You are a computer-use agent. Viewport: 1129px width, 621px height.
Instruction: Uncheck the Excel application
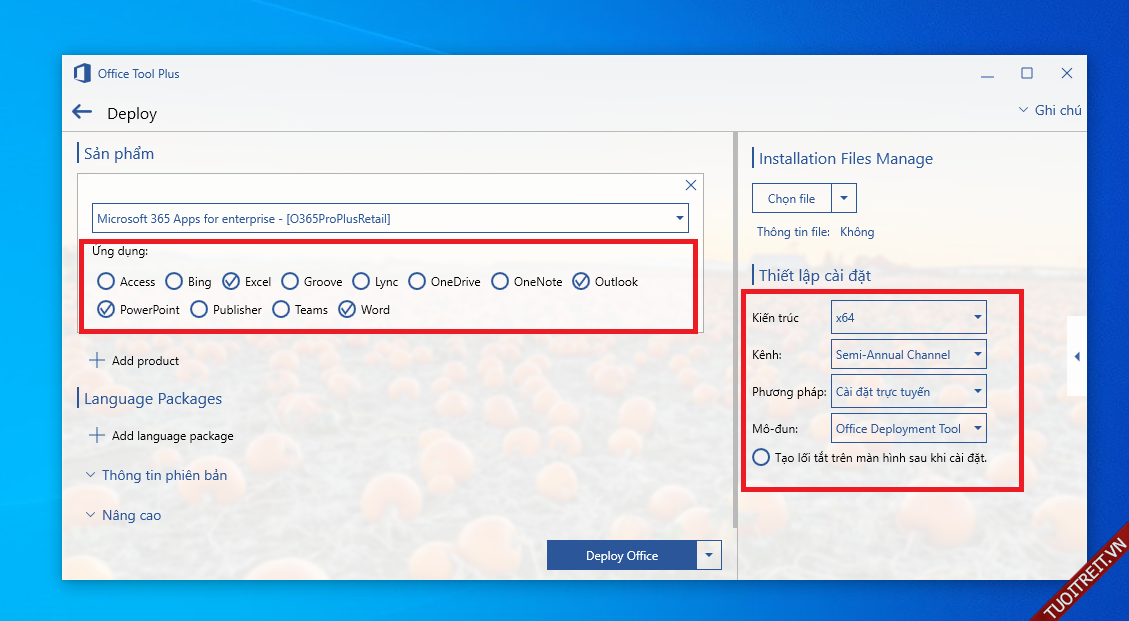pyautogui.click(x=231, y=282)
